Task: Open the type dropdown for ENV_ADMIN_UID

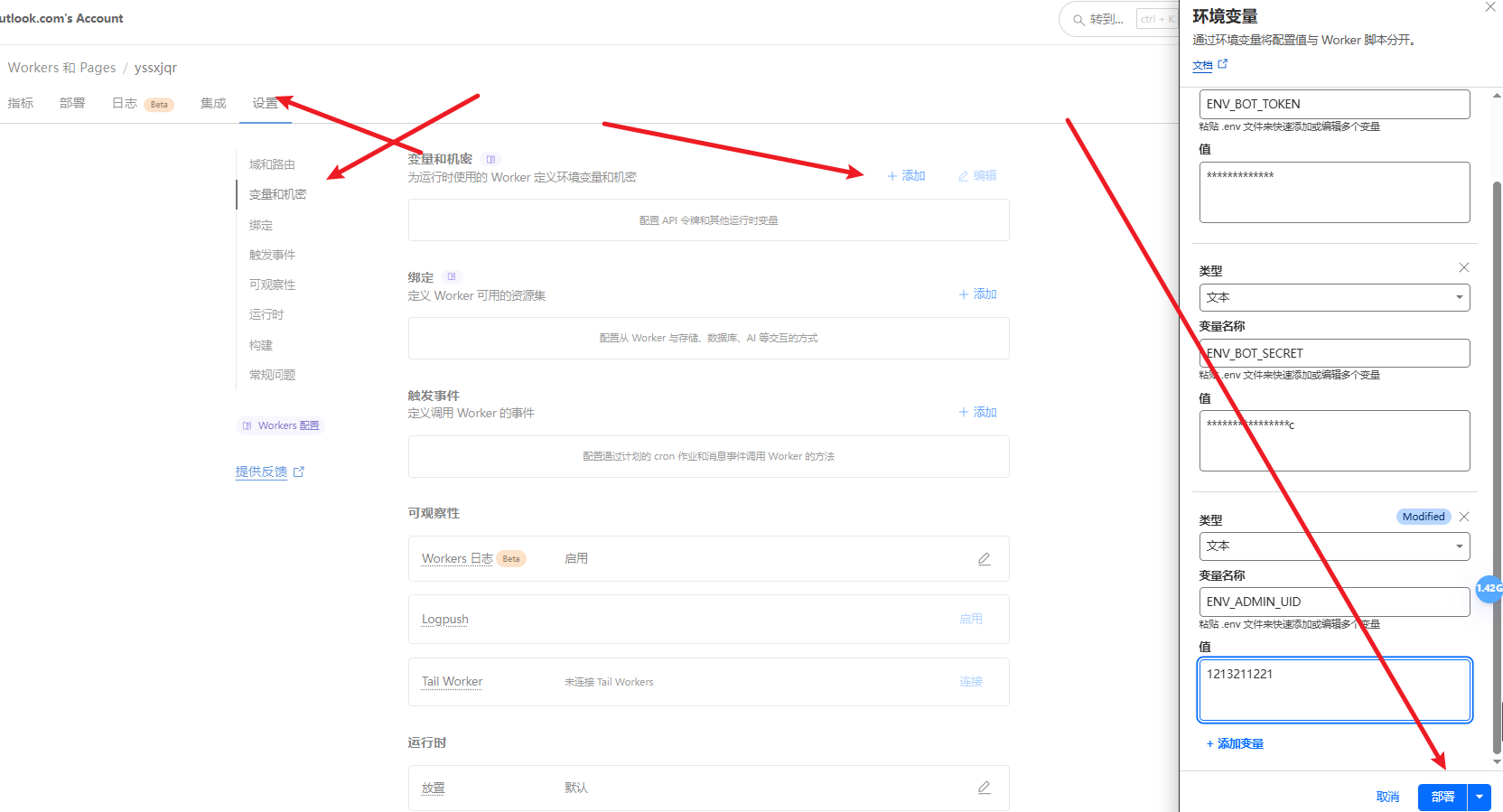Action: coord(1334,546)
